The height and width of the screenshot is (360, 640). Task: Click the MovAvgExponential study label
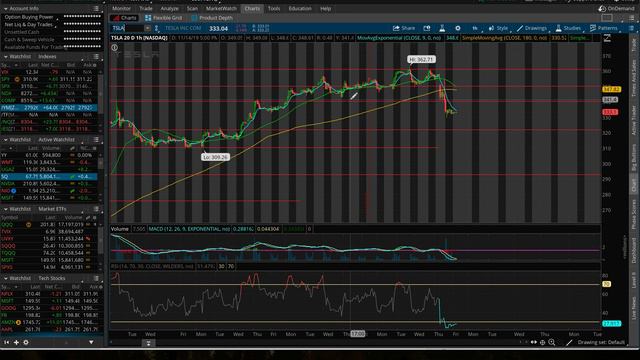point(399,38)
